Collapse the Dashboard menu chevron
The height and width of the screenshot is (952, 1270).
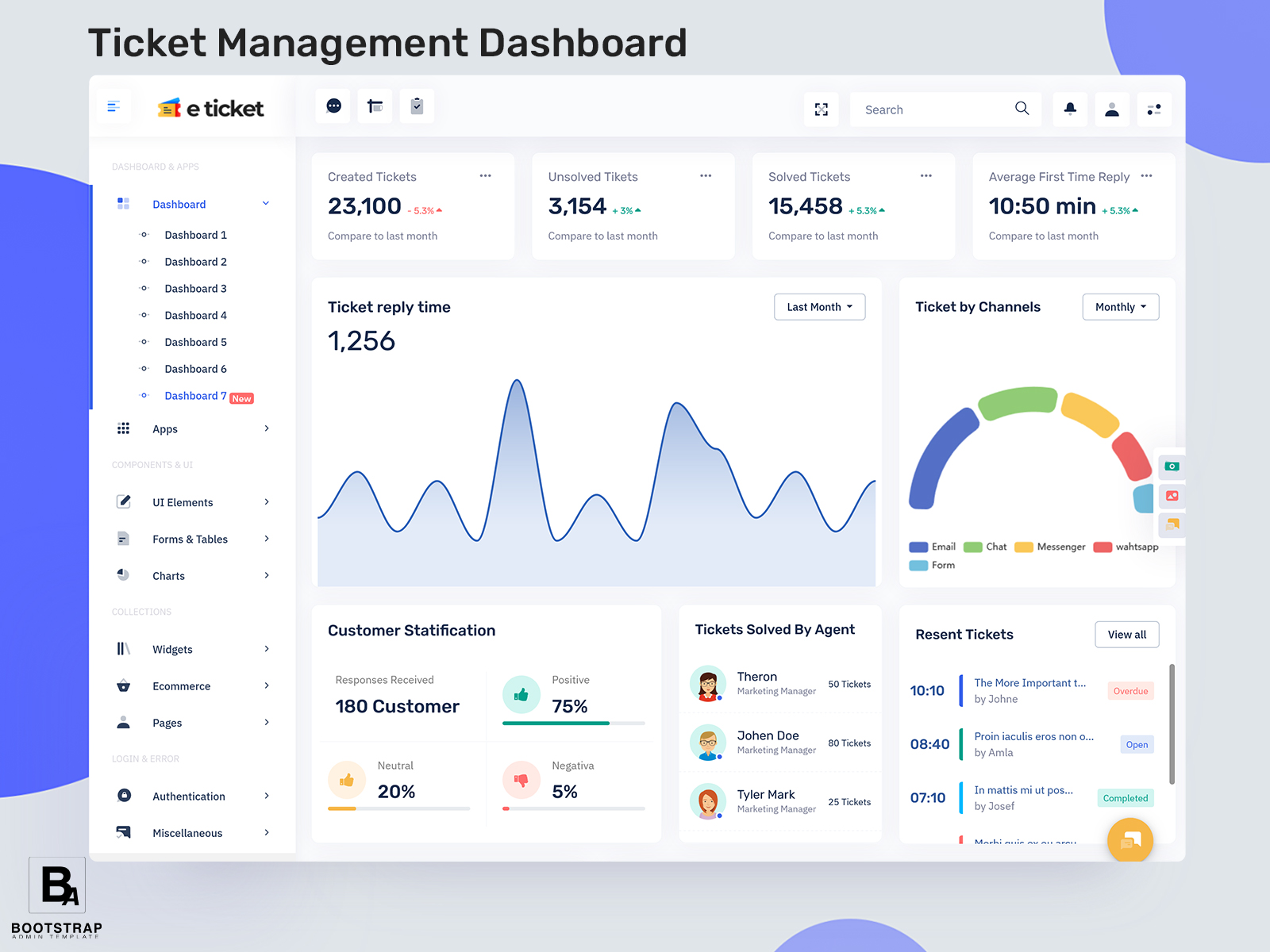[x=266, y=204]
